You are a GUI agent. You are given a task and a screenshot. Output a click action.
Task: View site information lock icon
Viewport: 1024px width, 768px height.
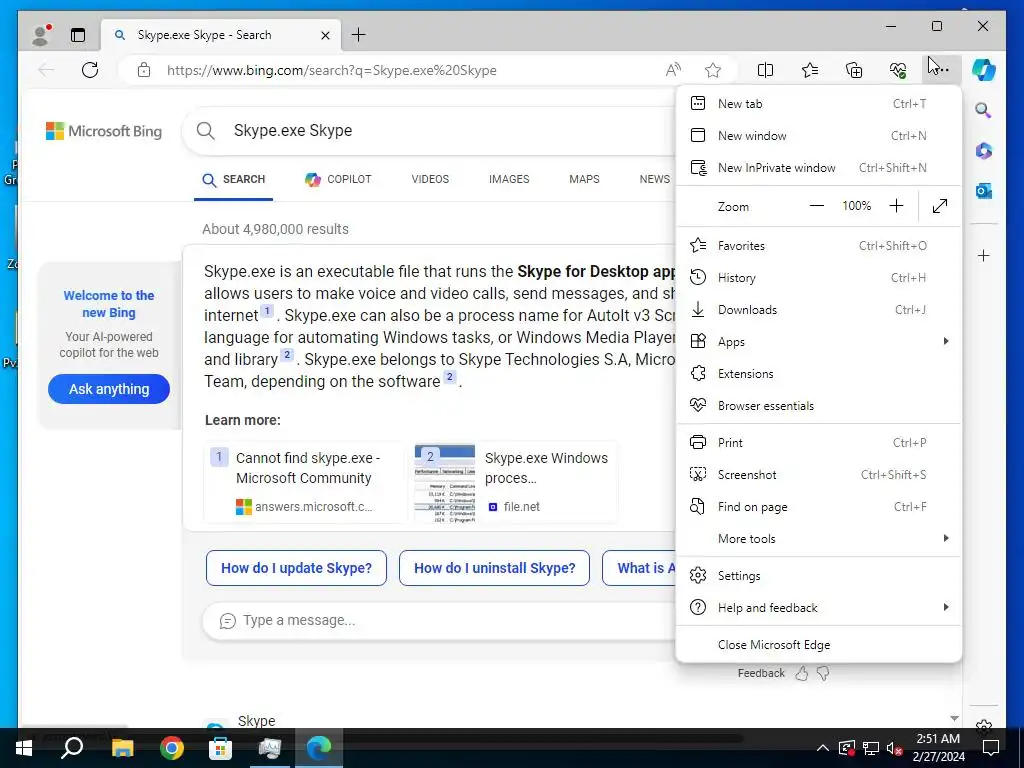(144, 70)
